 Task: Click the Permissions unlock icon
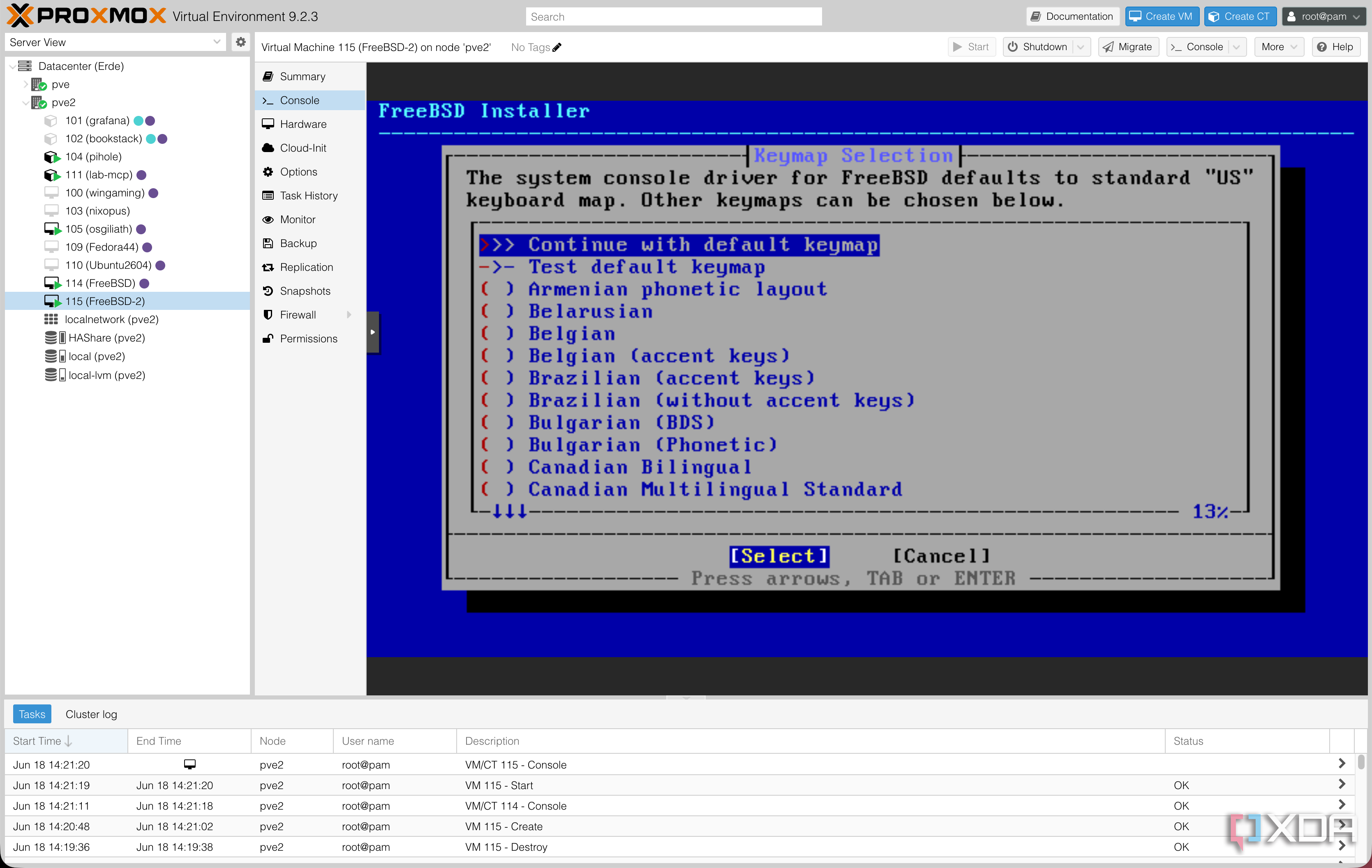pyautogui.click(x=268, y=339)
